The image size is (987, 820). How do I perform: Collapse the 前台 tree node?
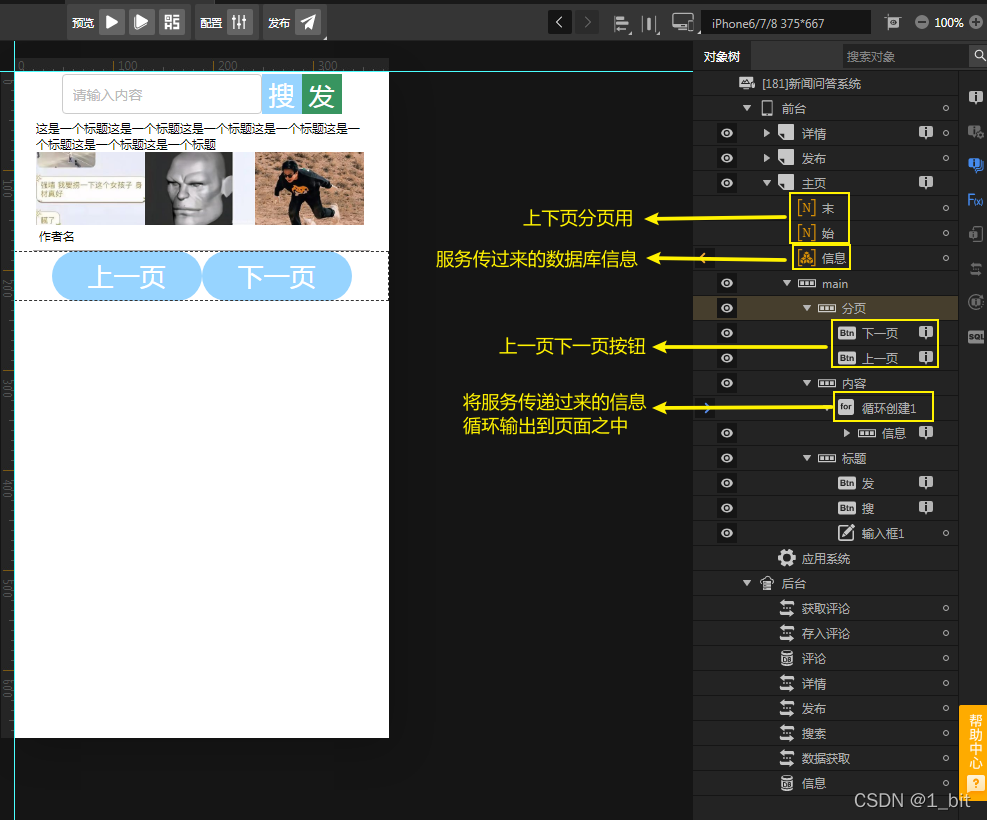tap(747, 108)
